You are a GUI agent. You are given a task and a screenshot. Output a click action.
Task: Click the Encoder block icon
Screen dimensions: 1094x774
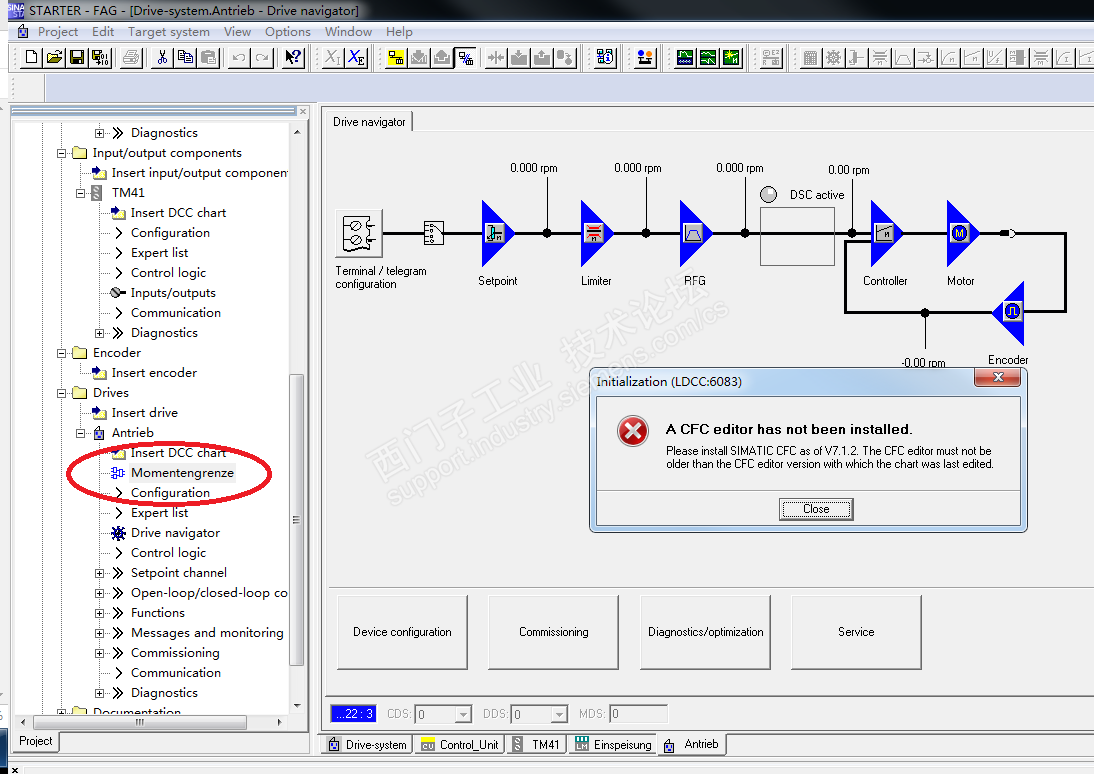(x=1011, y=312)
